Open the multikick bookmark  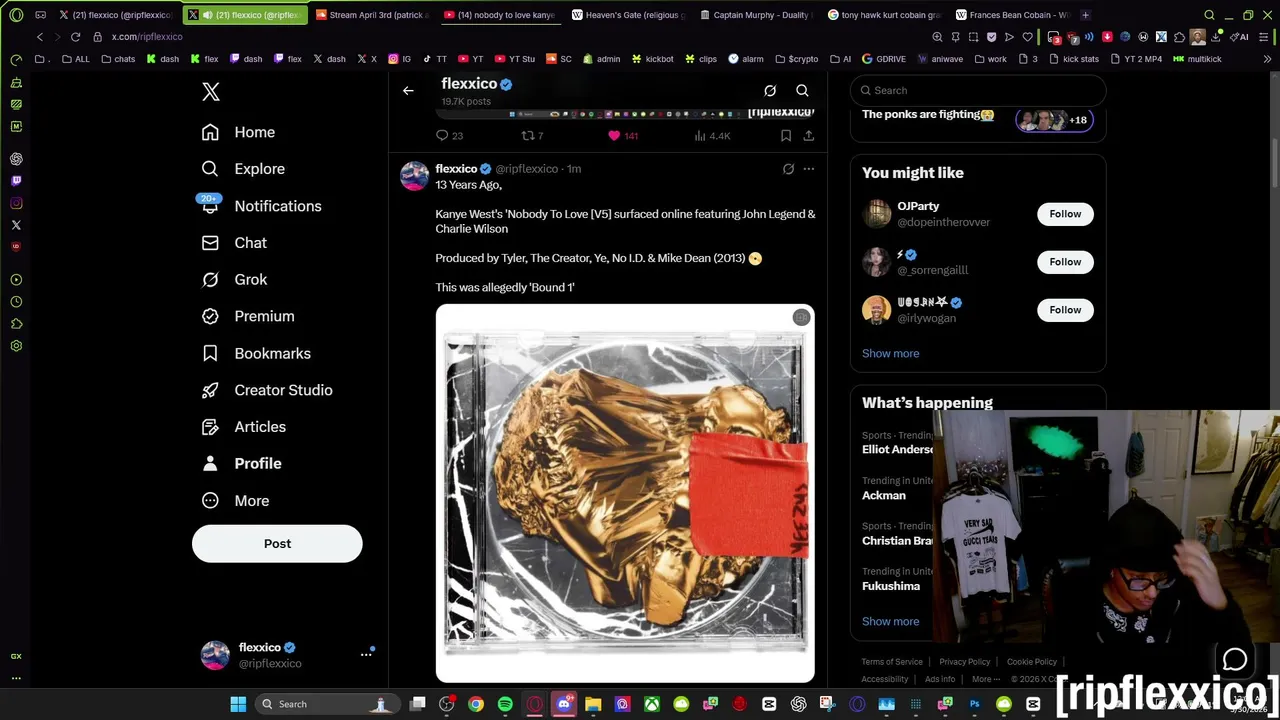[1197, 59]
